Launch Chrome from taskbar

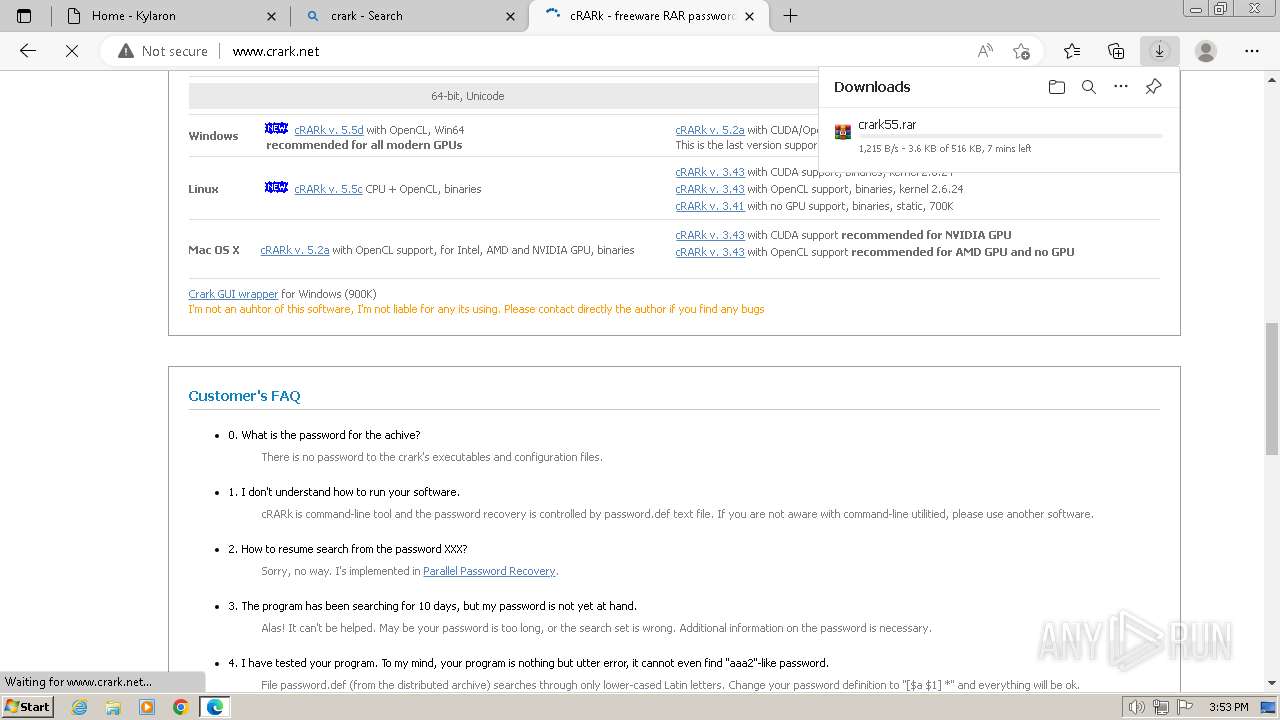(180, 707)
